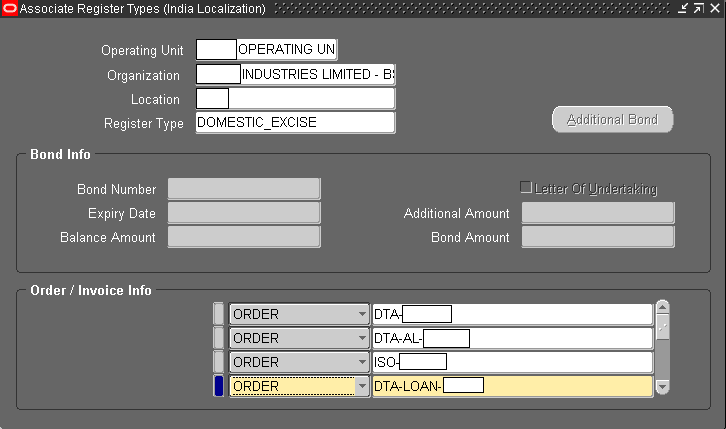Click the Additional Amount field

coord(598,213)
